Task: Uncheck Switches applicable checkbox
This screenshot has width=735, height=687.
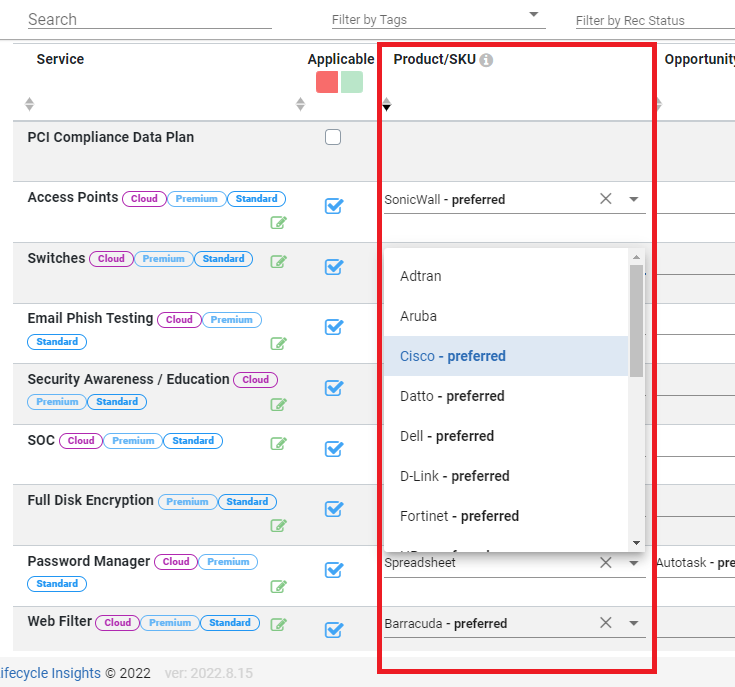Action: point(334,267)
